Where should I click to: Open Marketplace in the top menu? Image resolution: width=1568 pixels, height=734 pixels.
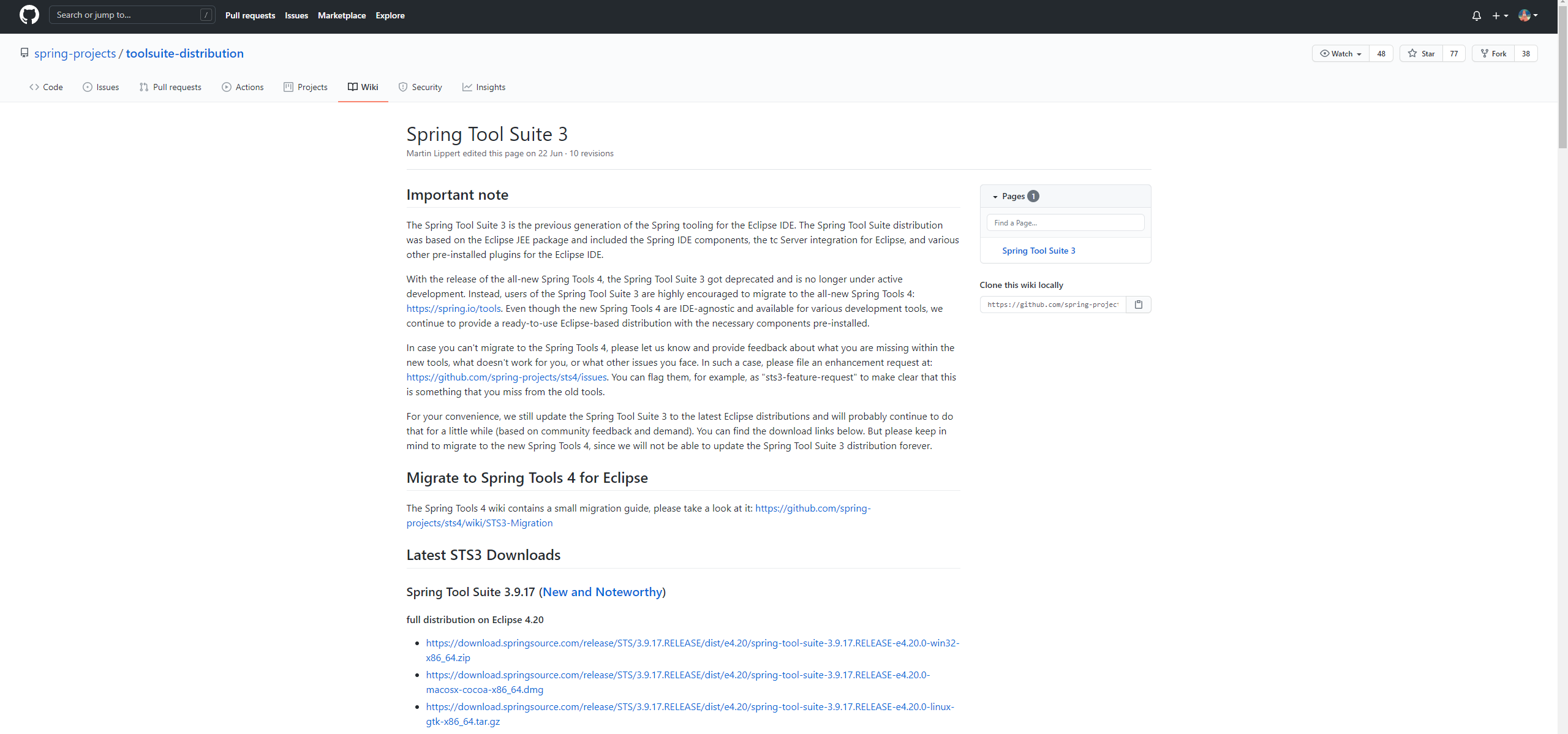341,15
